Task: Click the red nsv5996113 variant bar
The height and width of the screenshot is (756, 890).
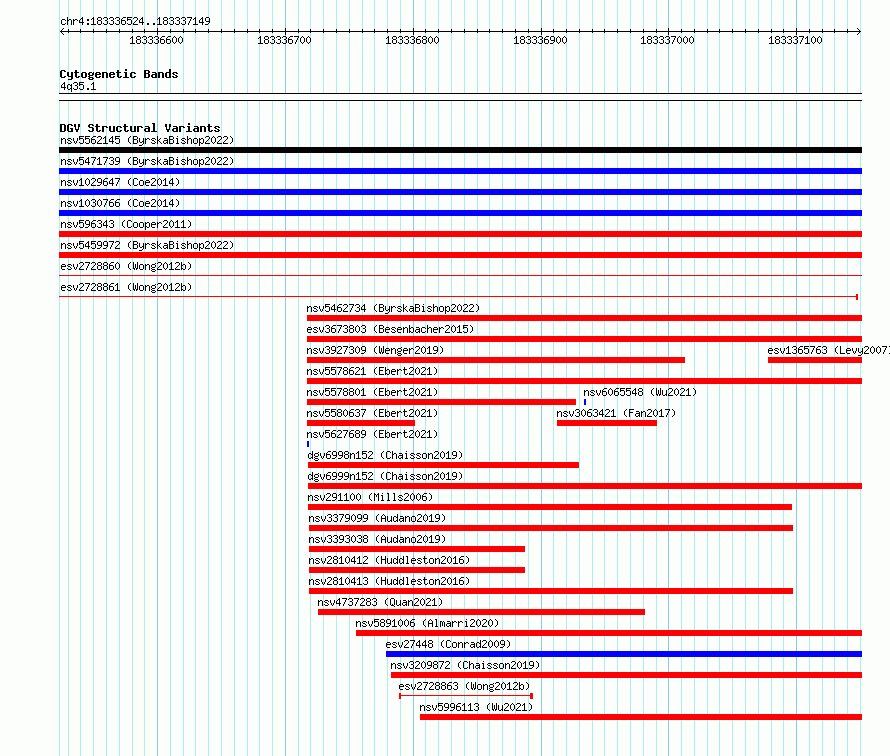Action: (x=641, y=717)
